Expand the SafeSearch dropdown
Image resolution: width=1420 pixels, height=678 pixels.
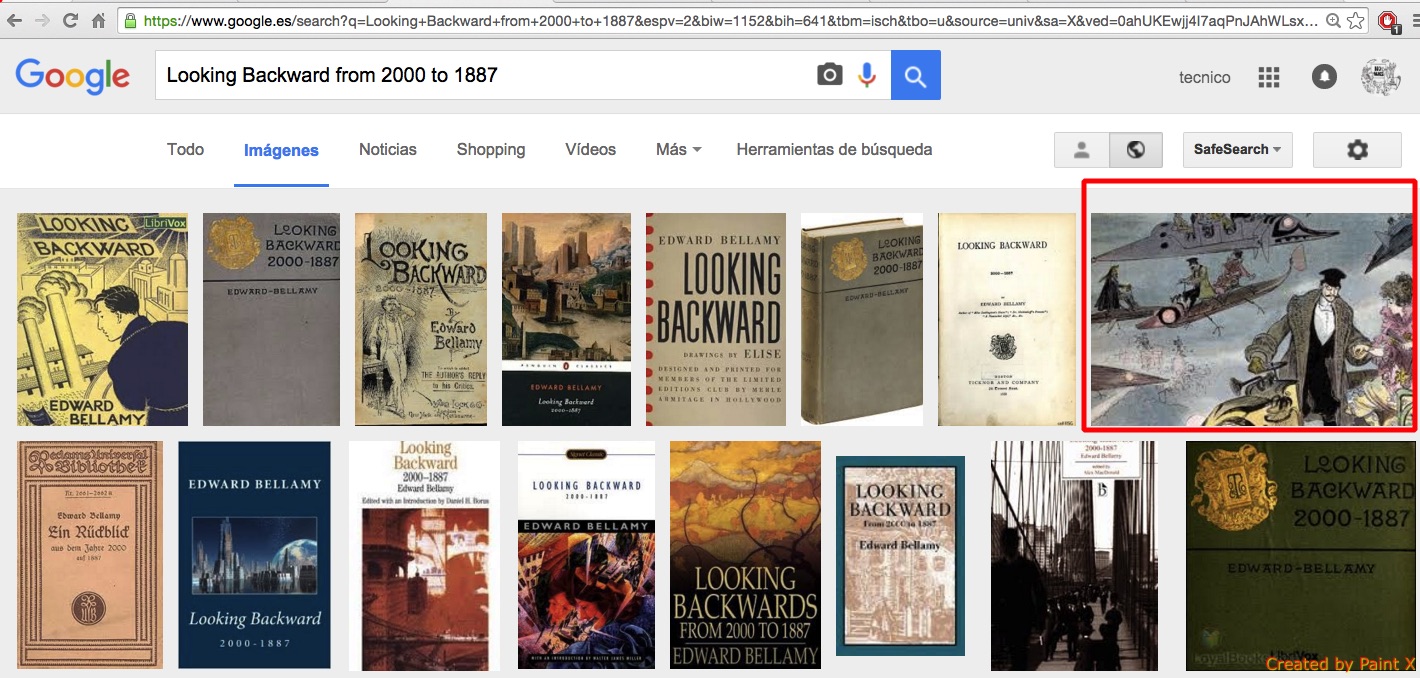(1237, 150)
